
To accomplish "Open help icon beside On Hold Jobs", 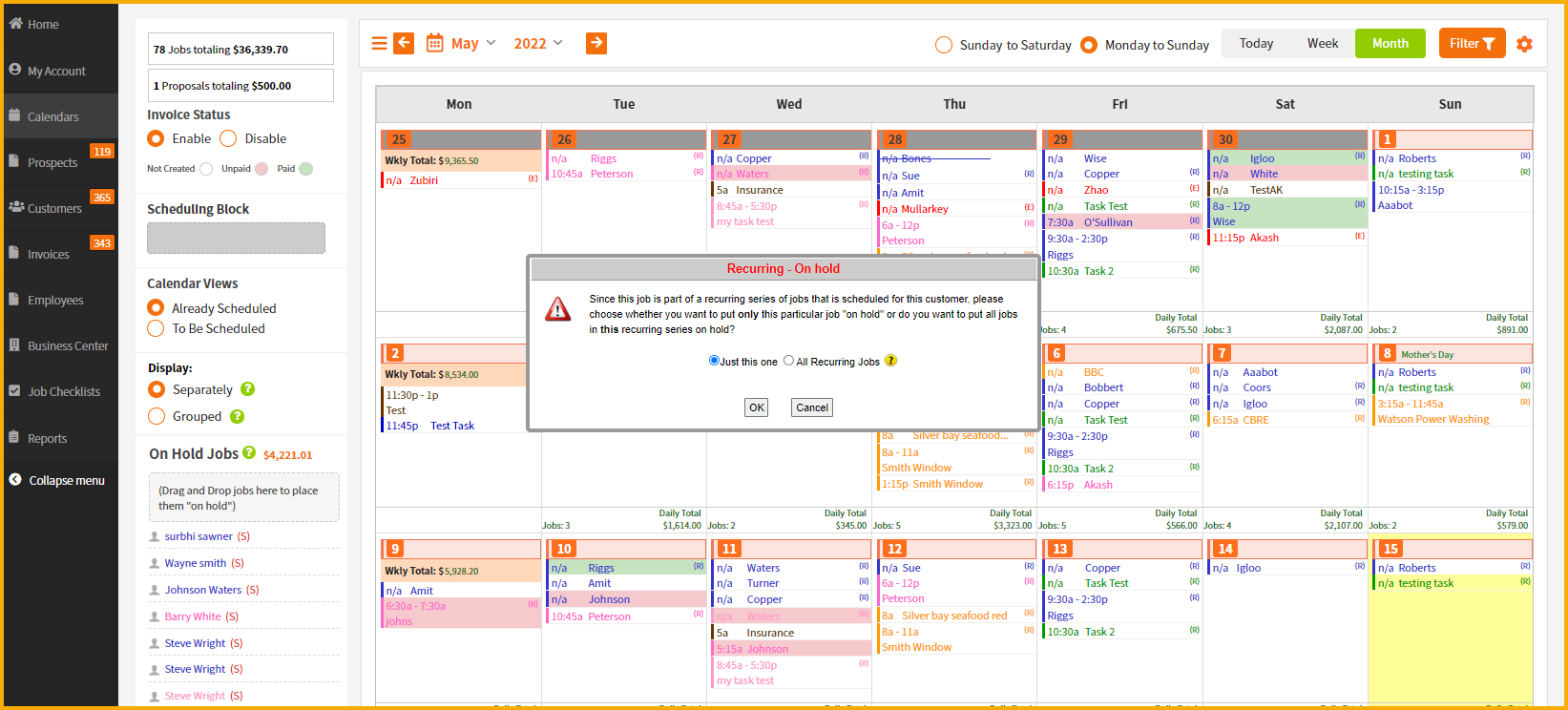I will point(249,452).
